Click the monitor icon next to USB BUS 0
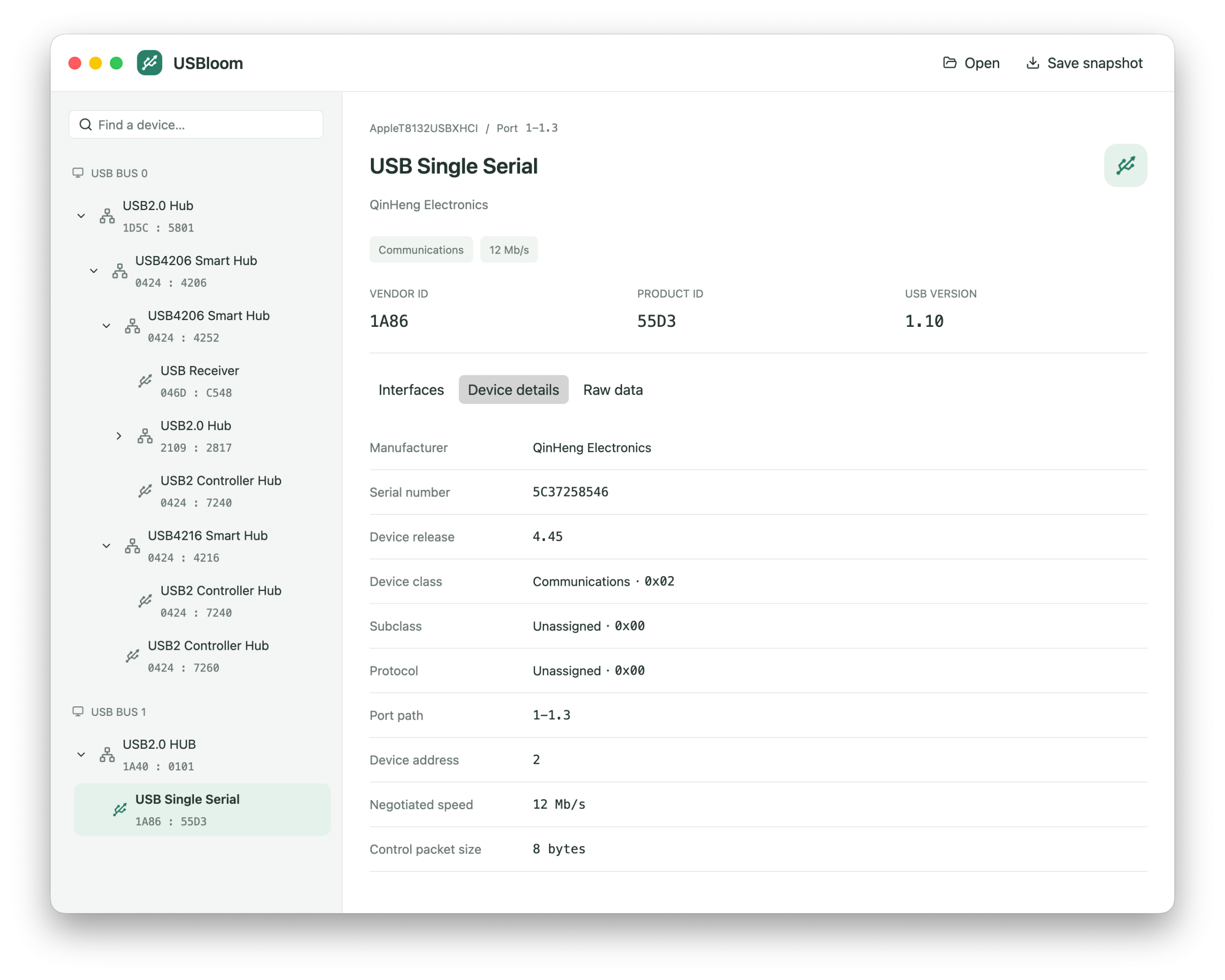The image size is (1225, 980). [78, 173]
